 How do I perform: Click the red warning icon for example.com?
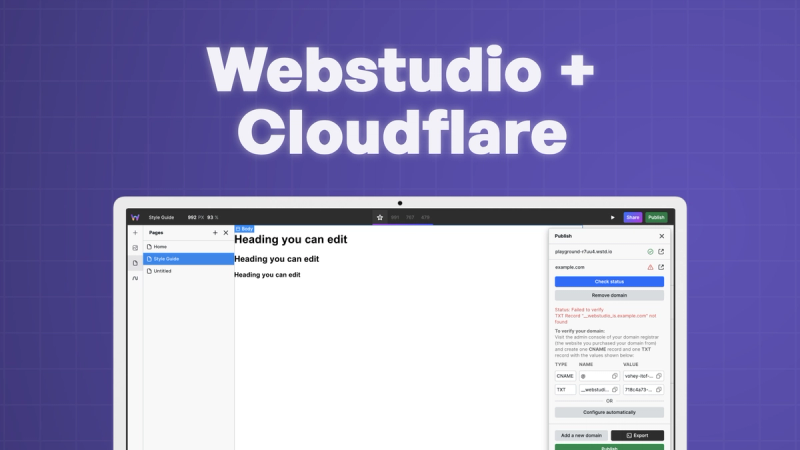(651, 267)
